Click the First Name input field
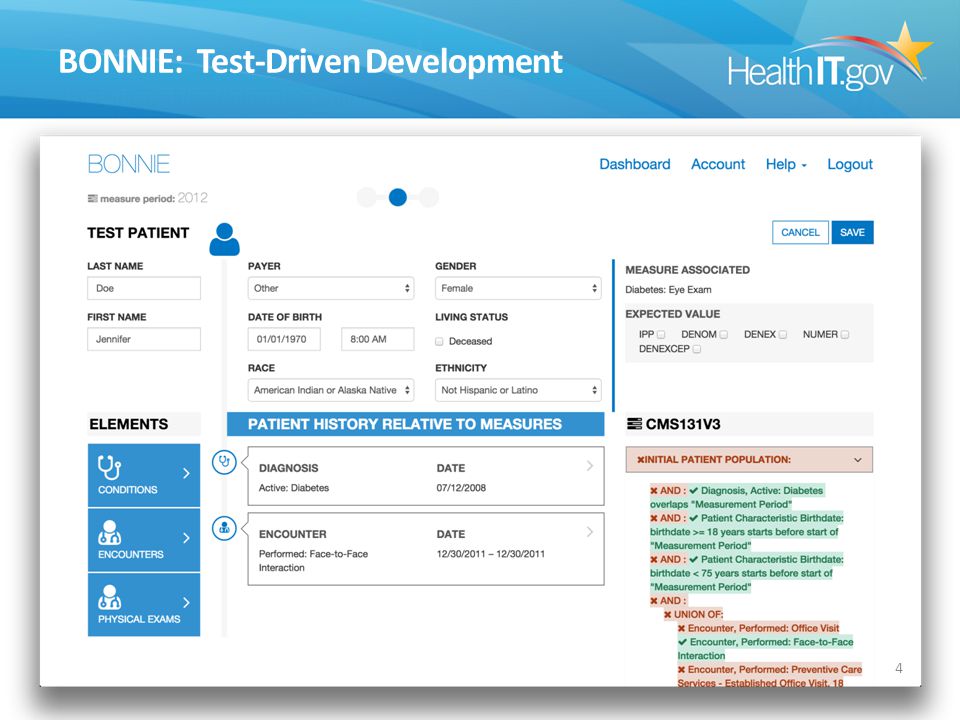 [144, 339]
